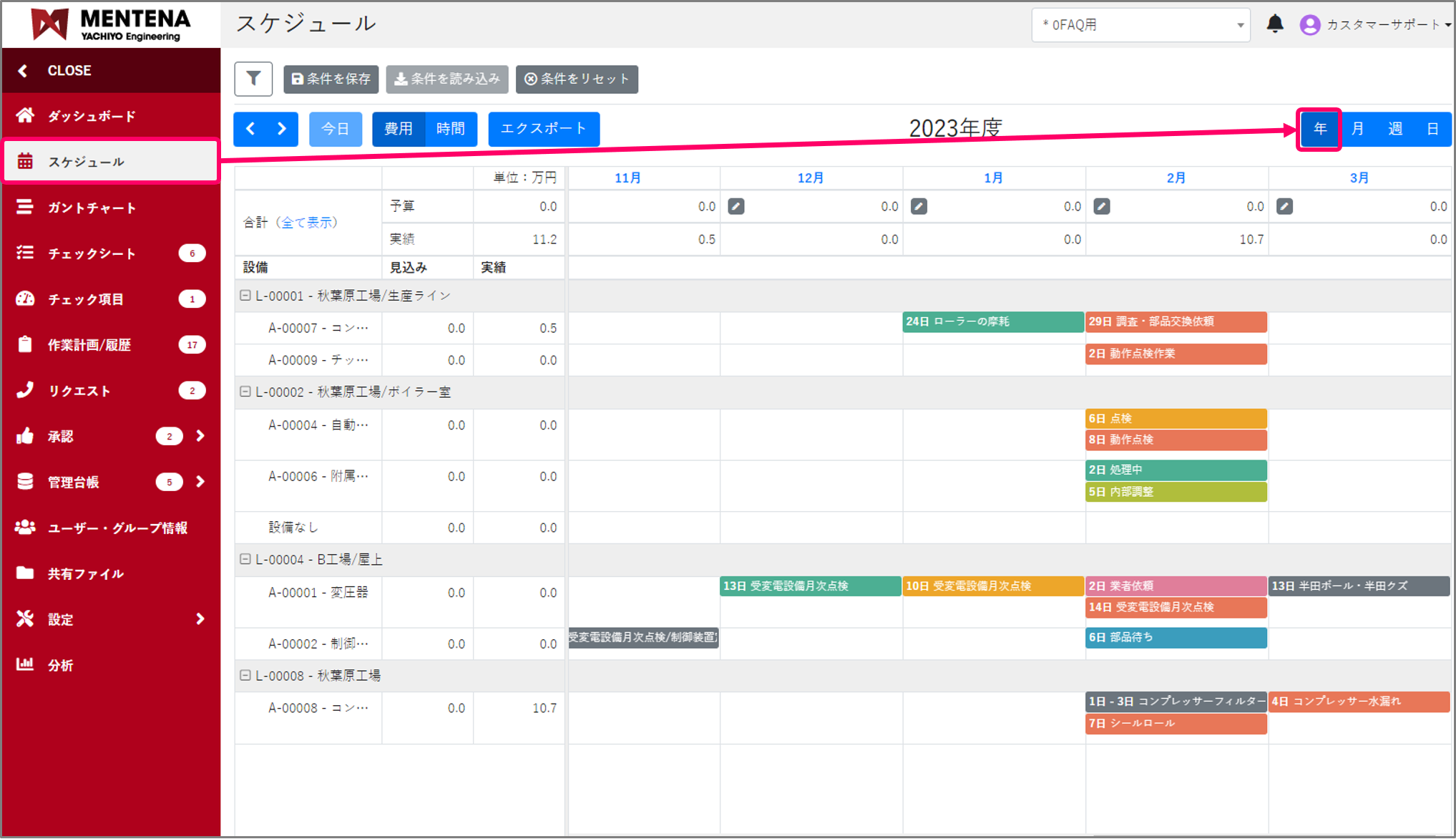The width and height of the screenshot is (1456, 839).
Task: Click the yellow 6日 点検 event bar
Action: click(x=1176, y=419)
